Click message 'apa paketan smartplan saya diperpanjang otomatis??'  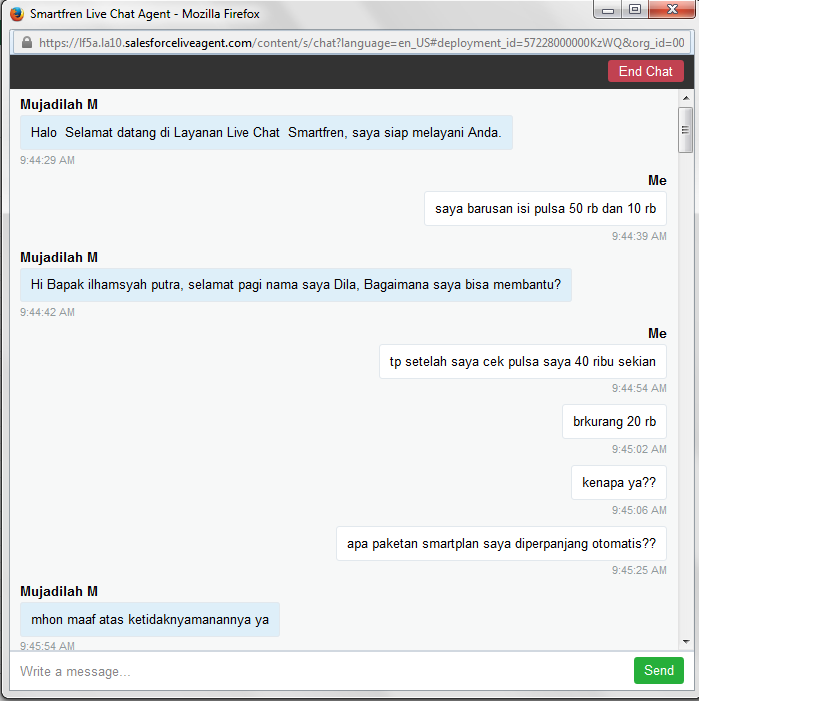[501, 544]
